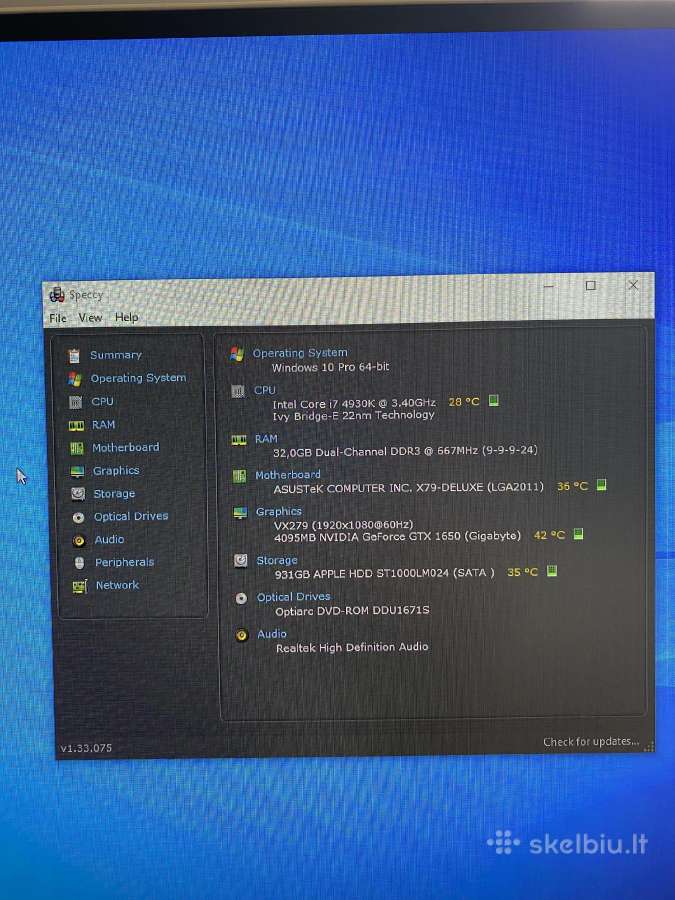Select Operating System in the sidebar list

138,378
